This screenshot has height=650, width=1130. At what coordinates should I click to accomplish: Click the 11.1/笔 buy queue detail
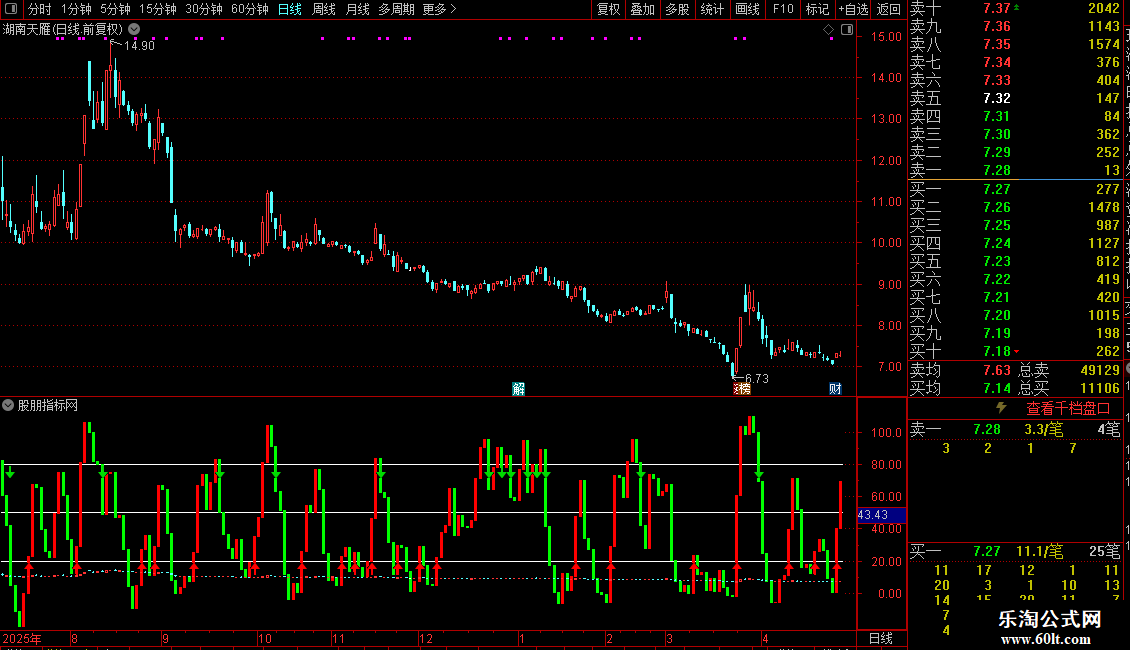[x=1039, y=551]
